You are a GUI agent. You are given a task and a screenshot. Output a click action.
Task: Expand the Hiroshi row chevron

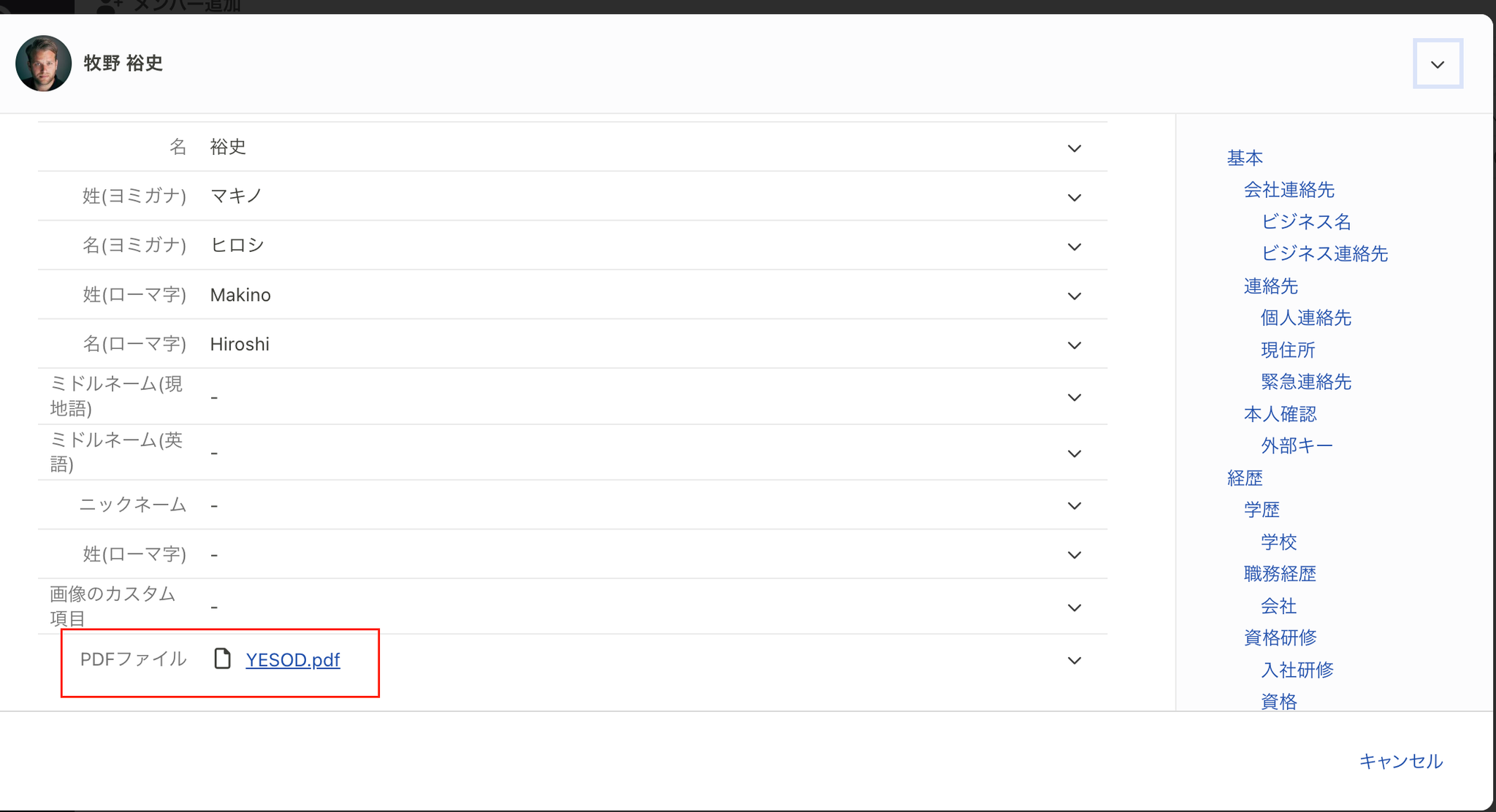pos(1074,345)
